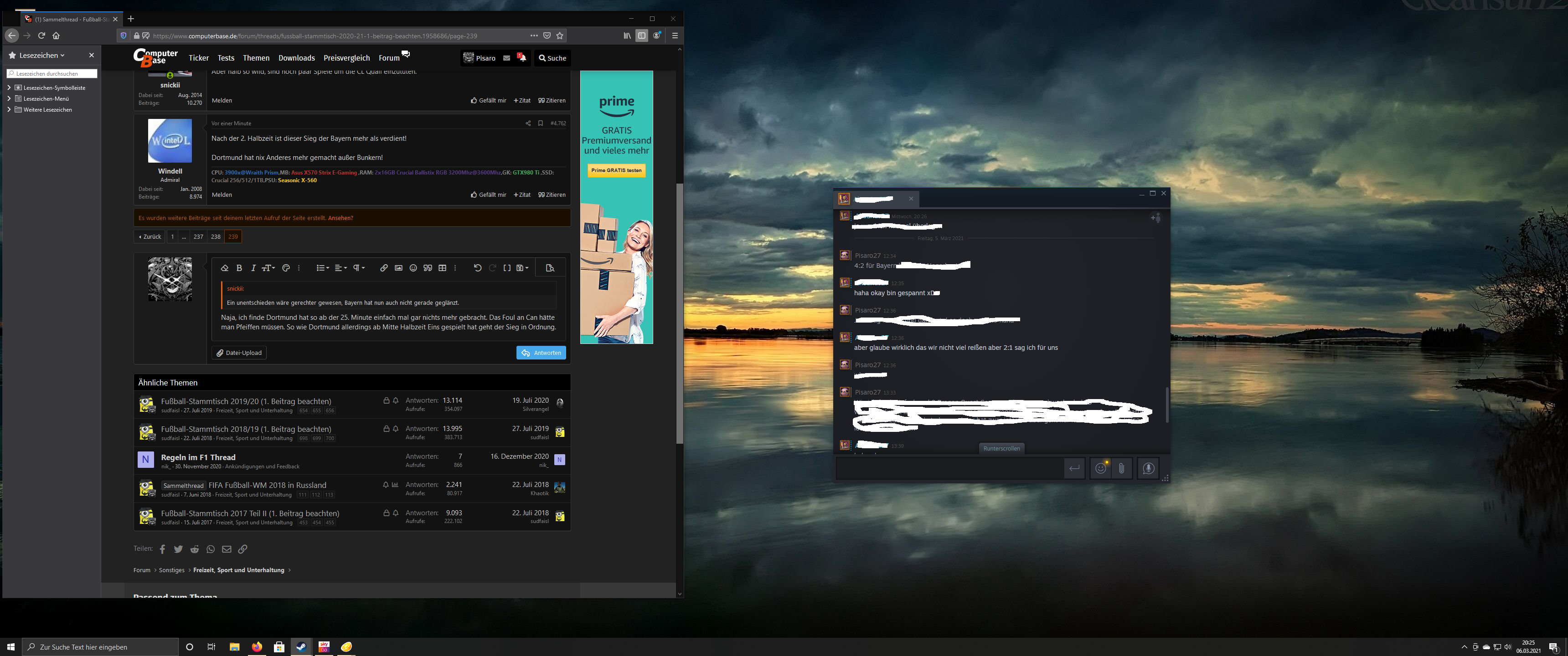Open the list options dropdown in editor
Screen dimensions: 1568x656
point(323,268)
